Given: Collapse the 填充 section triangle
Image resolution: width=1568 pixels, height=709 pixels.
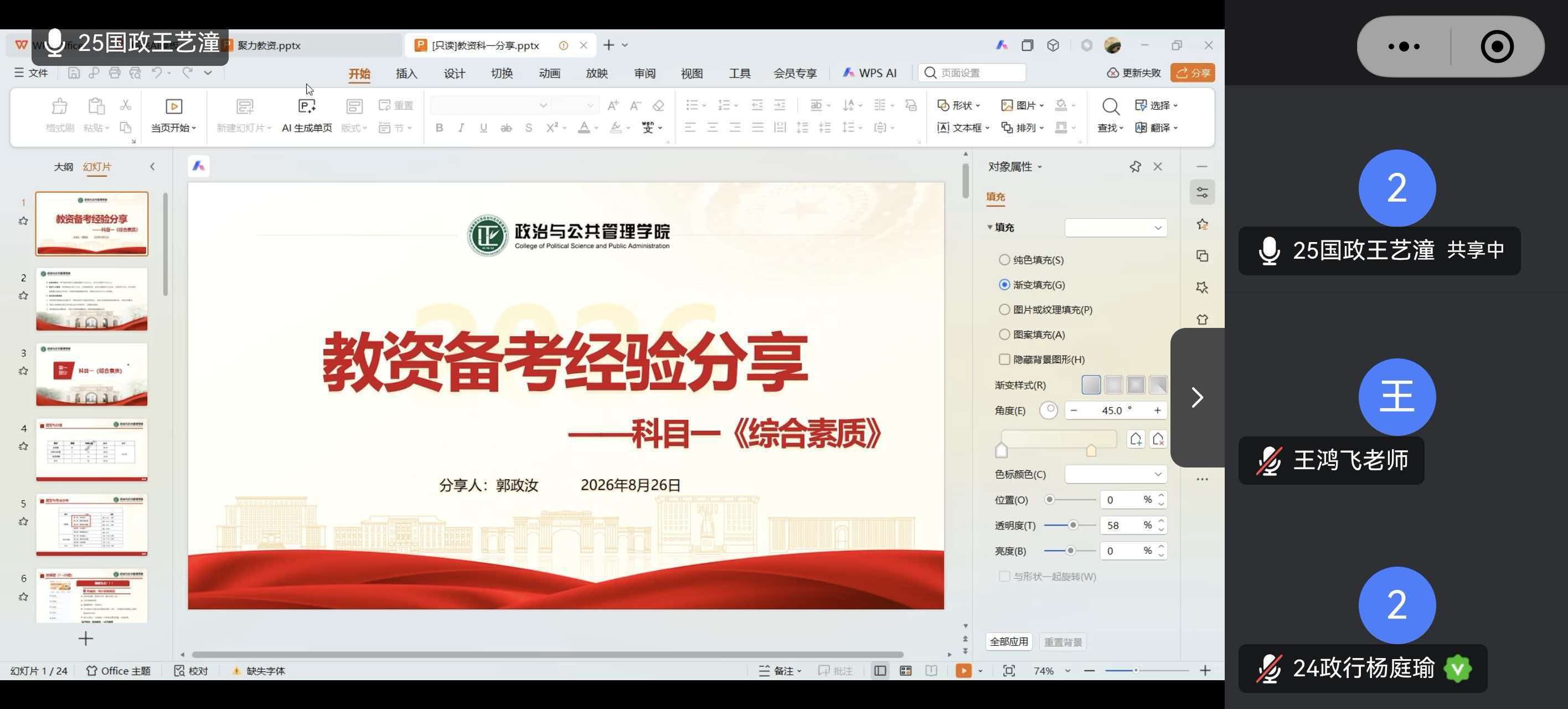Looking at the screenshot, I should 990,228.
